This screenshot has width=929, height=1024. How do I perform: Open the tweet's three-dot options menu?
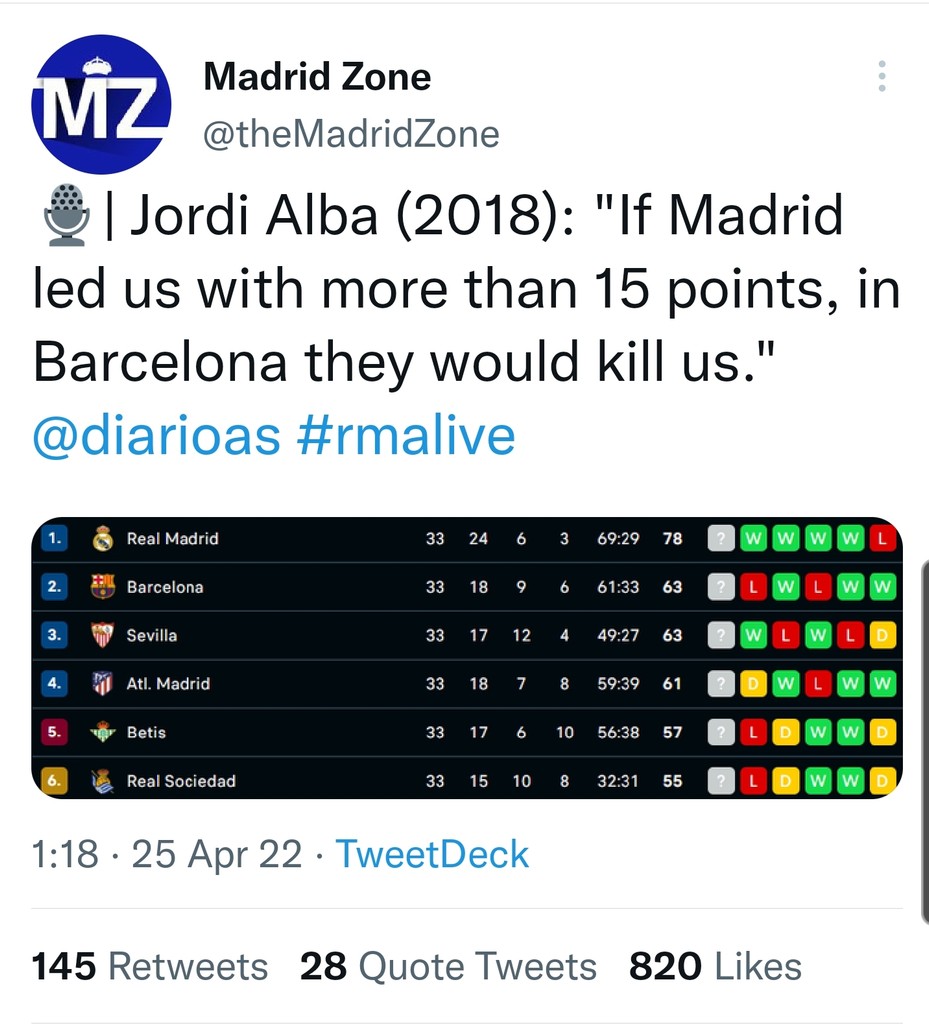click(881, 76)
